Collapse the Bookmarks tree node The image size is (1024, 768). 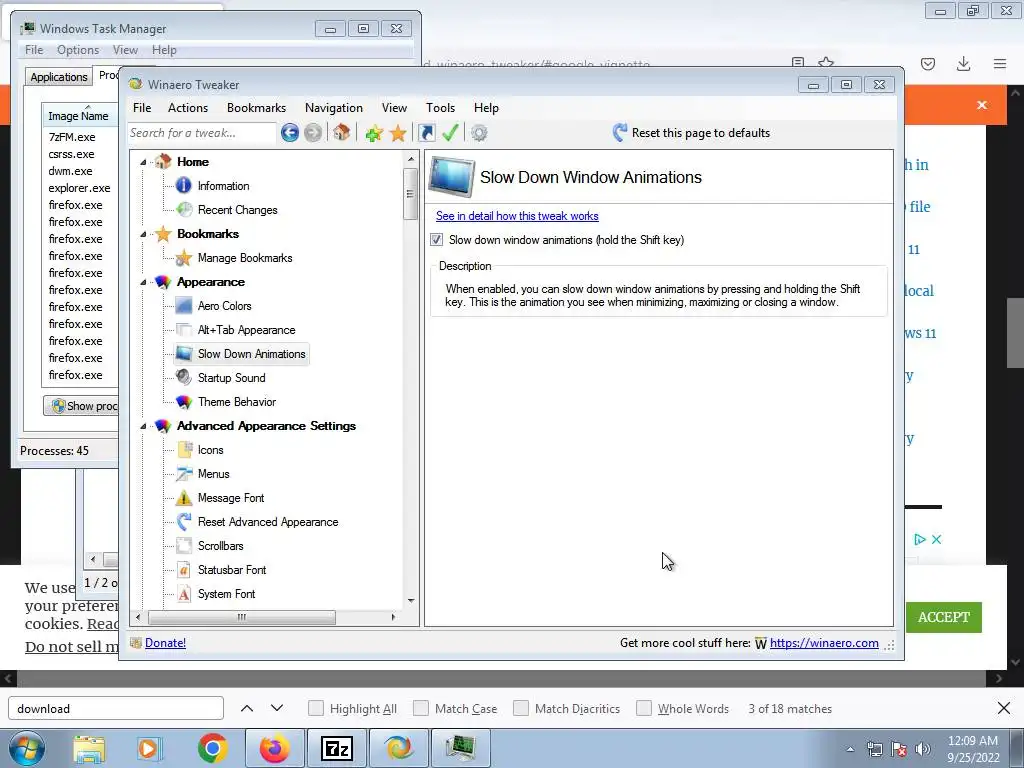pyautogui.click(x=144, y=234)
